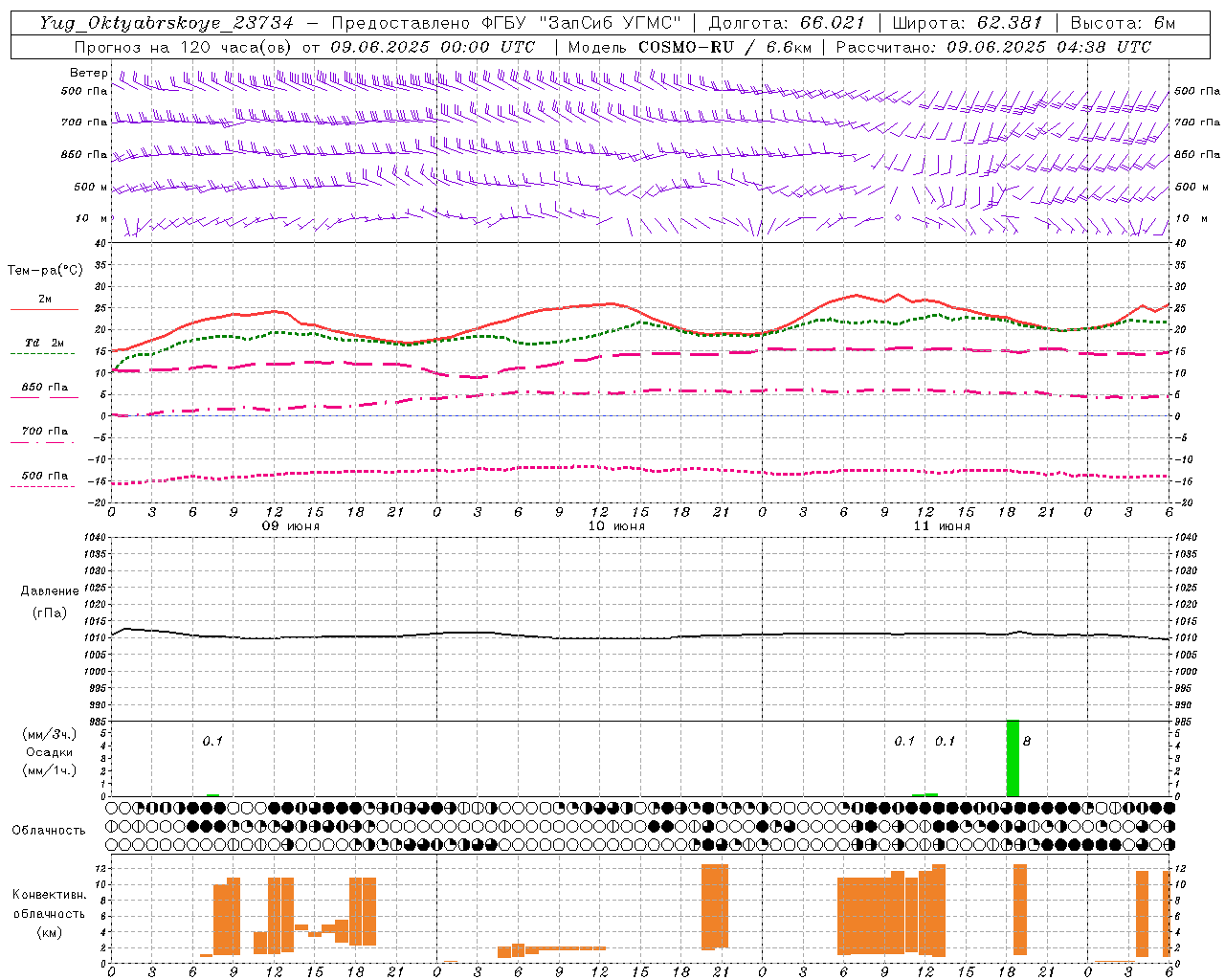This screenshot has width=1225, height=980.
Task: Click the station title Yug_Oktyabrskoye_23734
Action: pyautogui.click(x=167, y=23)
